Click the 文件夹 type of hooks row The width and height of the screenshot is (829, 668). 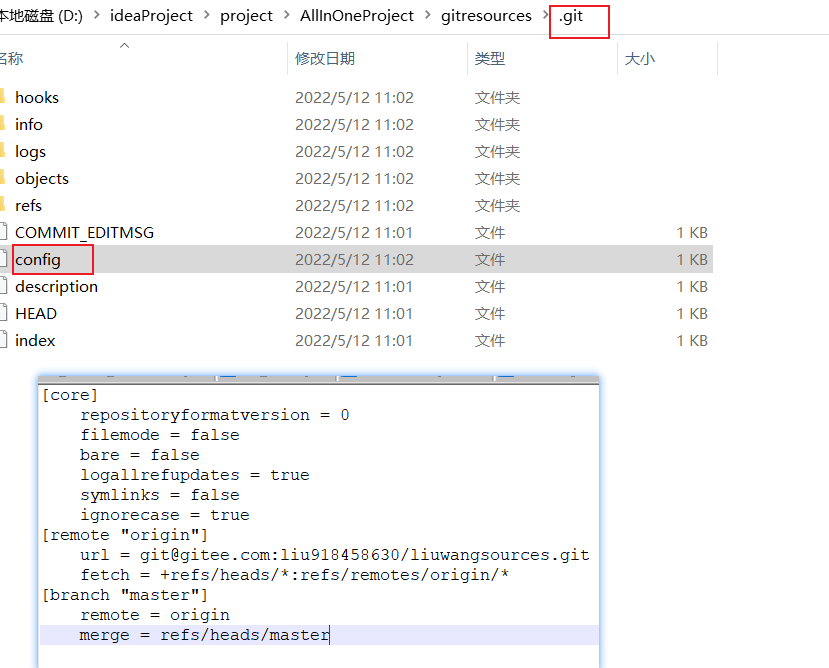coord(498,98)
